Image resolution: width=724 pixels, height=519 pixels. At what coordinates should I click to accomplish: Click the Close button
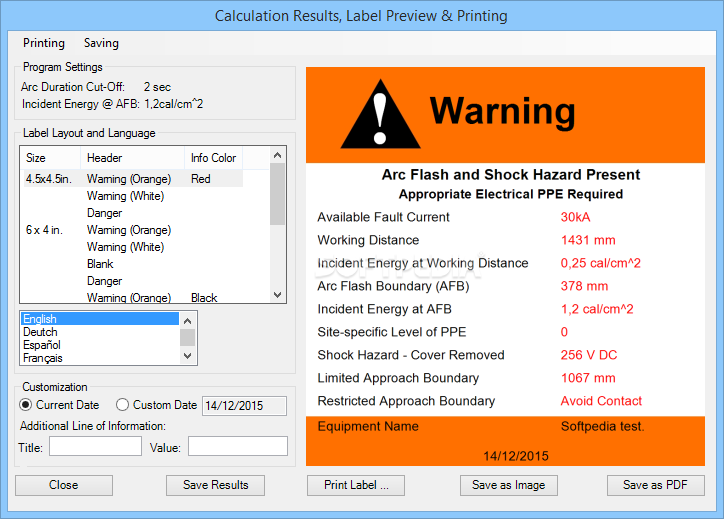(x=64, y=485)
